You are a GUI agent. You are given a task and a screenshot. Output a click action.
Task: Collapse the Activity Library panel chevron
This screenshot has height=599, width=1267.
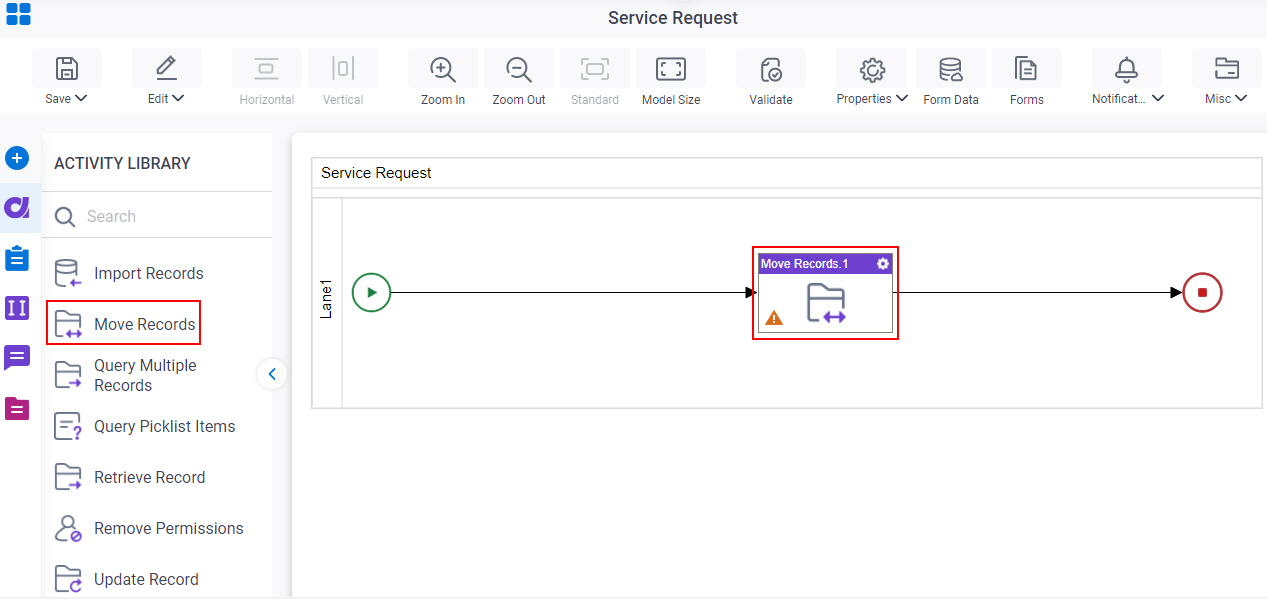(x=272, y=374)
